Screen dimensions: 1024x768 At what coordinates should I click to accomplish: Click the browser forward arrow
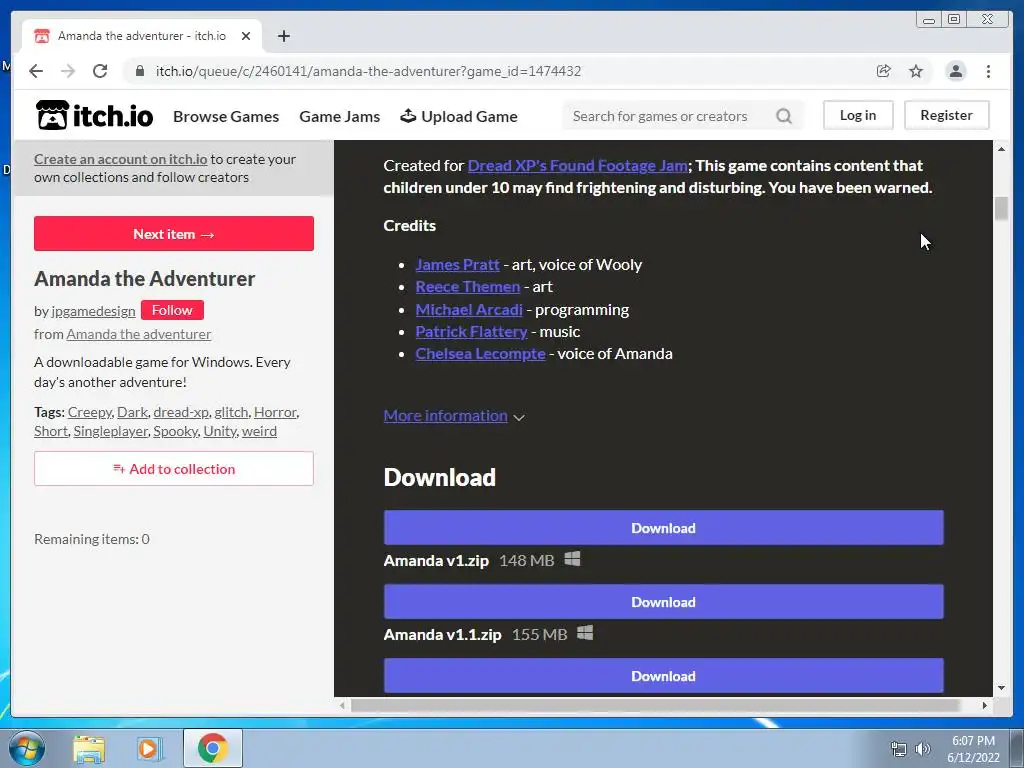pos(68,71)
